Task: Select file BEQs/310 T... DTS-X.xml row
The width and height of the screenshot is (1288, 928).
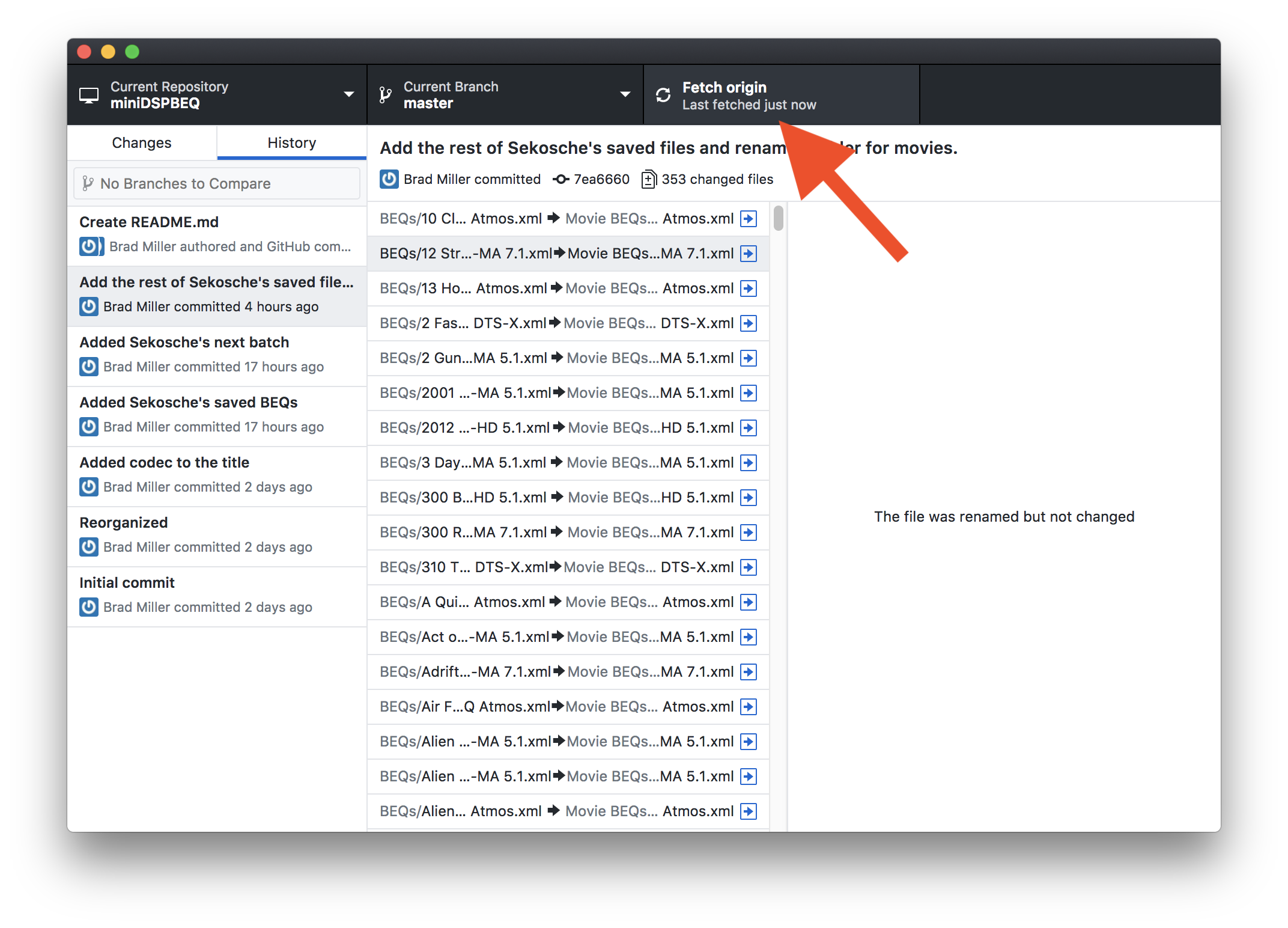Action: [x=568, y=567]
